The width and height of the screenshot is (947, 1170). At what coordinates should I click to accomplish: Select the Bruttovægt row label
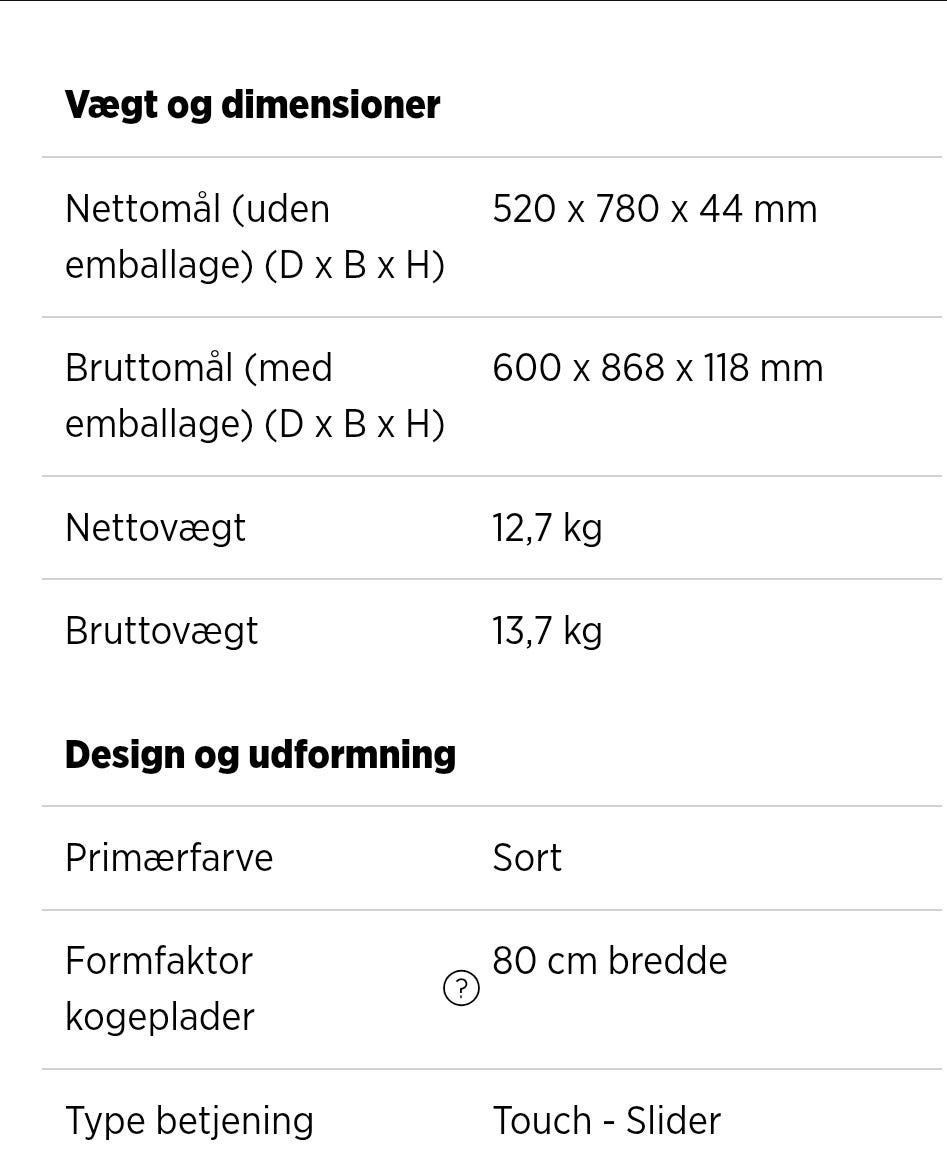point(161,631)
